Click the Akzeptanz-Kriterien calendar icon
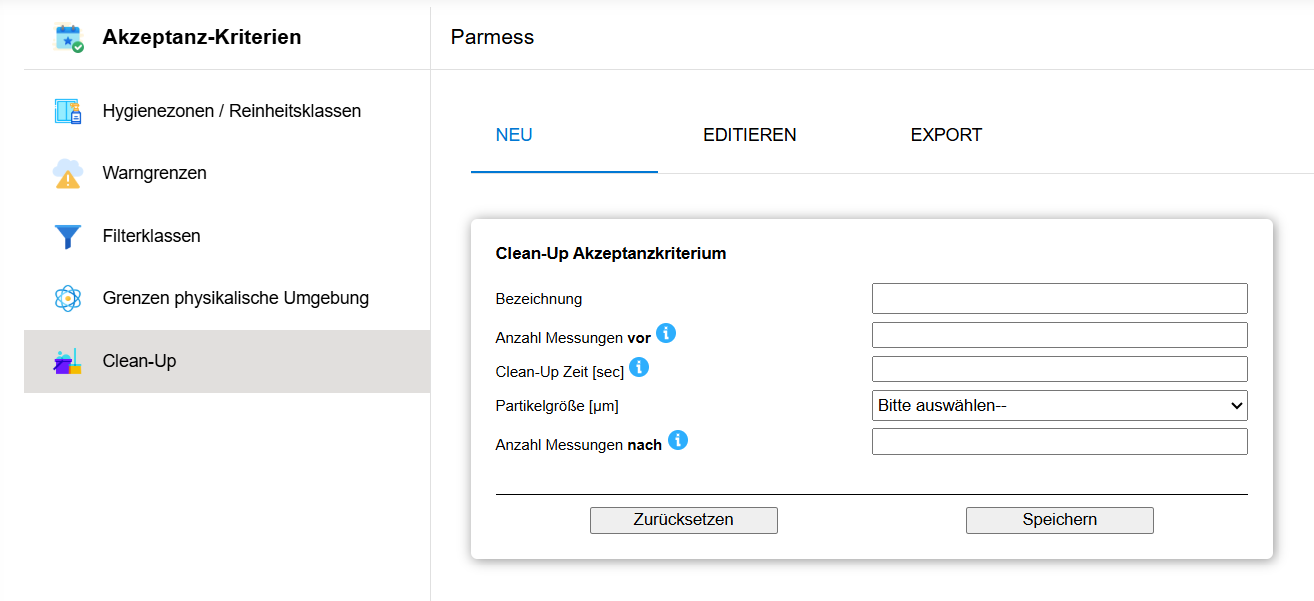The image size is (1314, 601). (67, 36)
